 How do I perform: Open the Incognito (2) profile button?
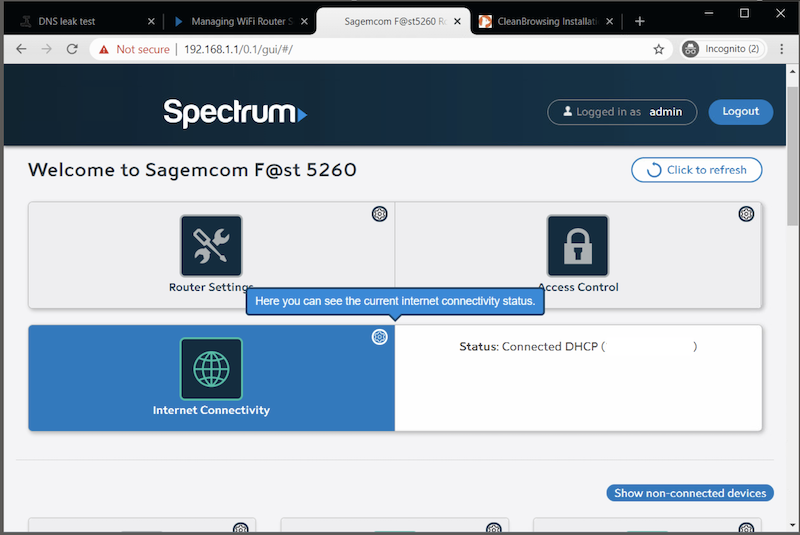723,49
